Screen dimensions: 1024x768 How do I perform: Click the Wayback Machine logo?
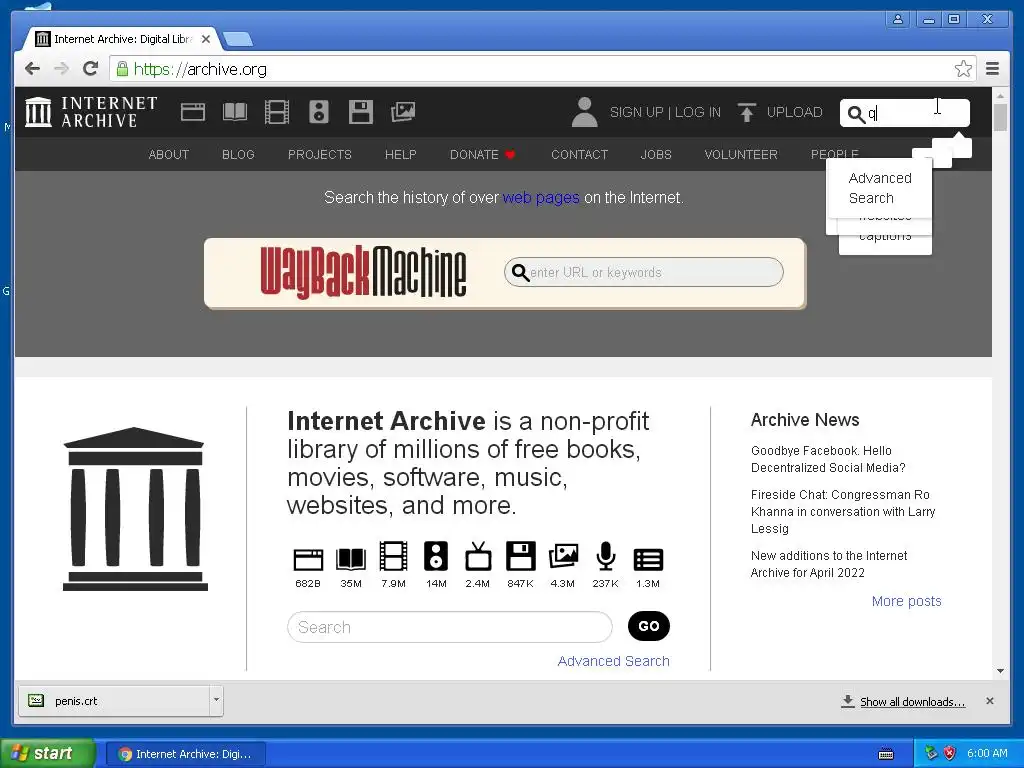click(x=363, y=272)
